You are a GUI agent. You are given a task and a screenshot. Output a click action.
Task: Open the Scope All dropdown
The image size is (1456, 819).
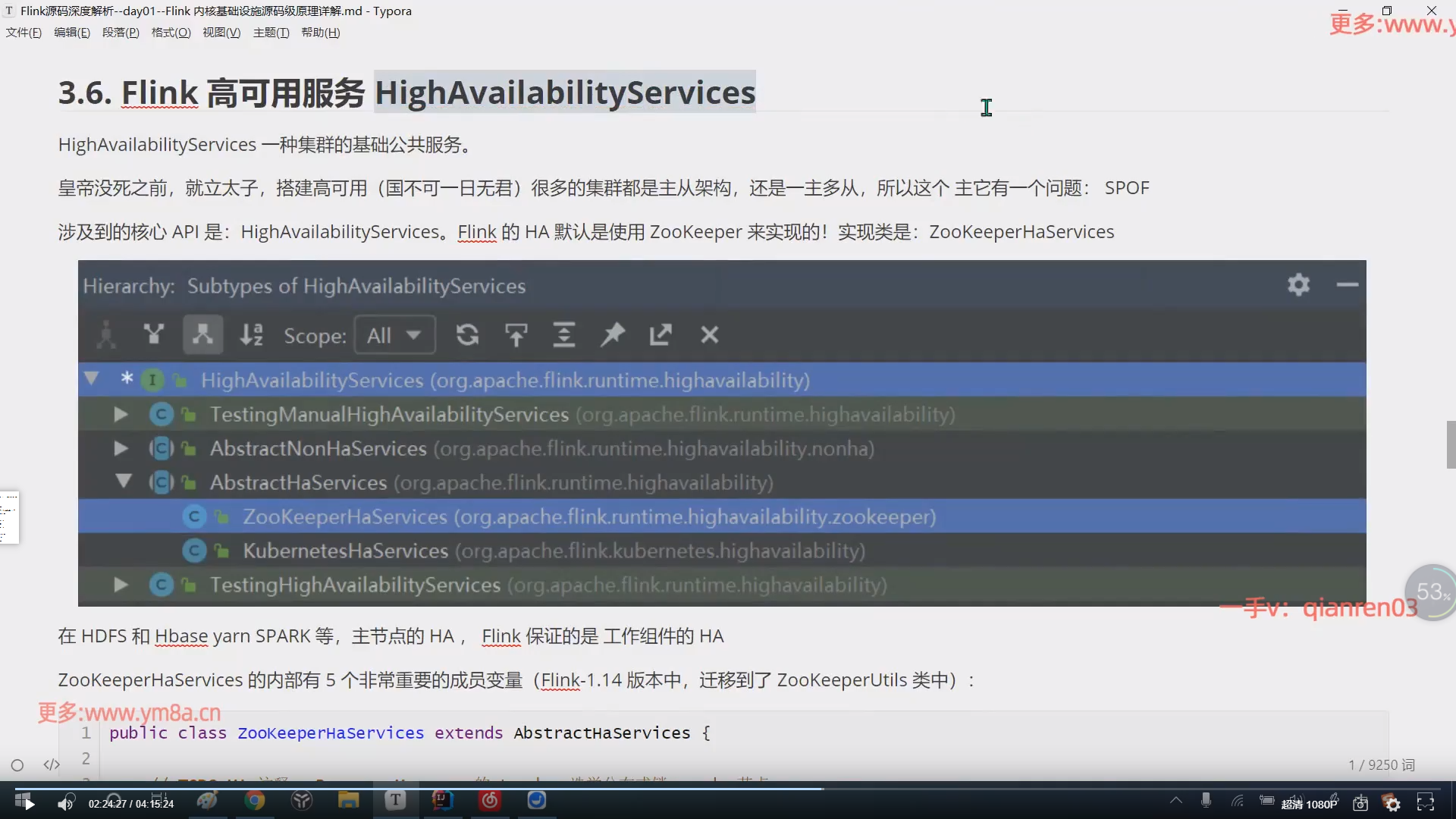(x=394, y=334)
